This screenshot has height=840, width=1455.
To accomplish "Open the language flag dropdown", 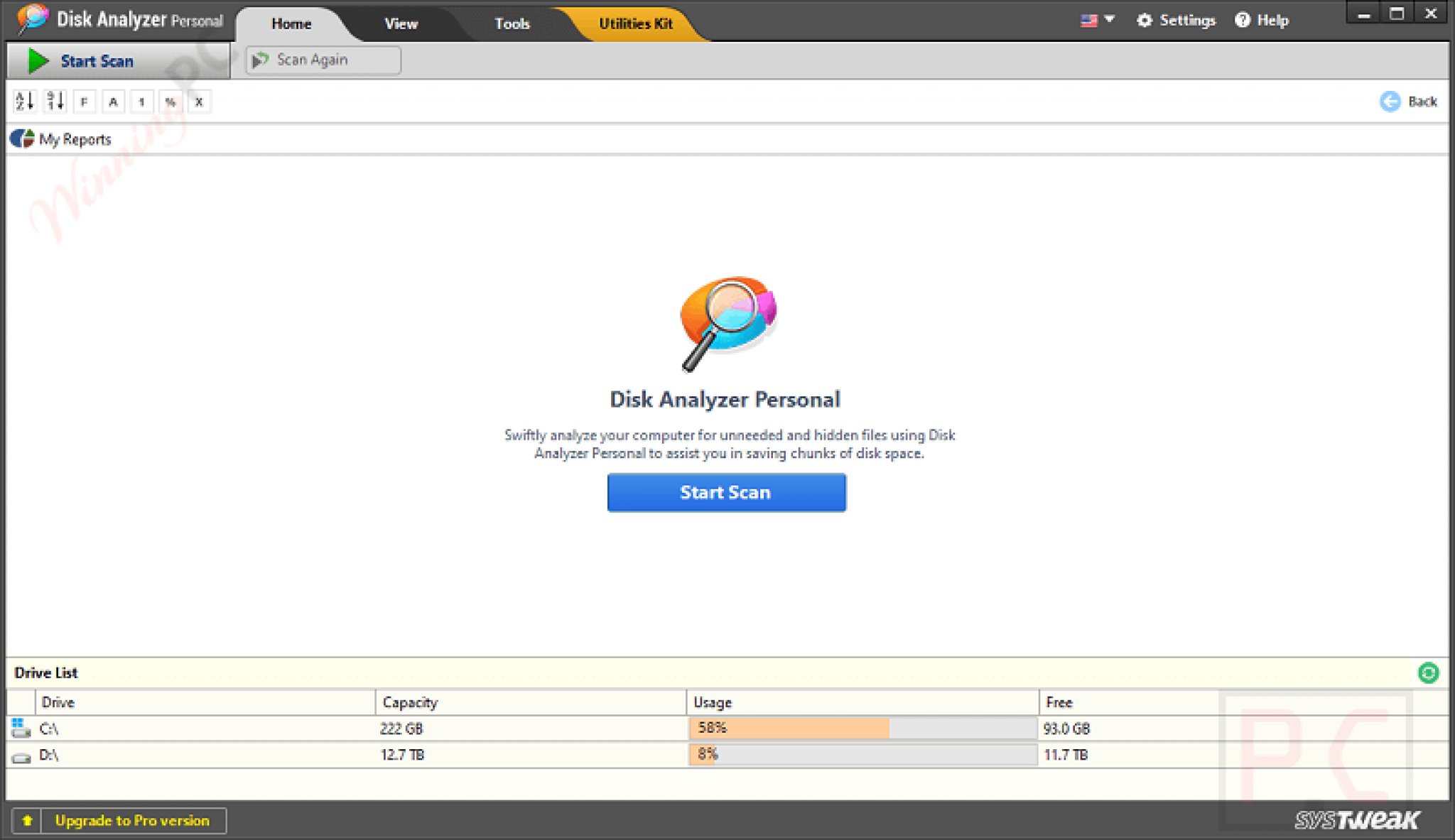I will [1097, 21].
